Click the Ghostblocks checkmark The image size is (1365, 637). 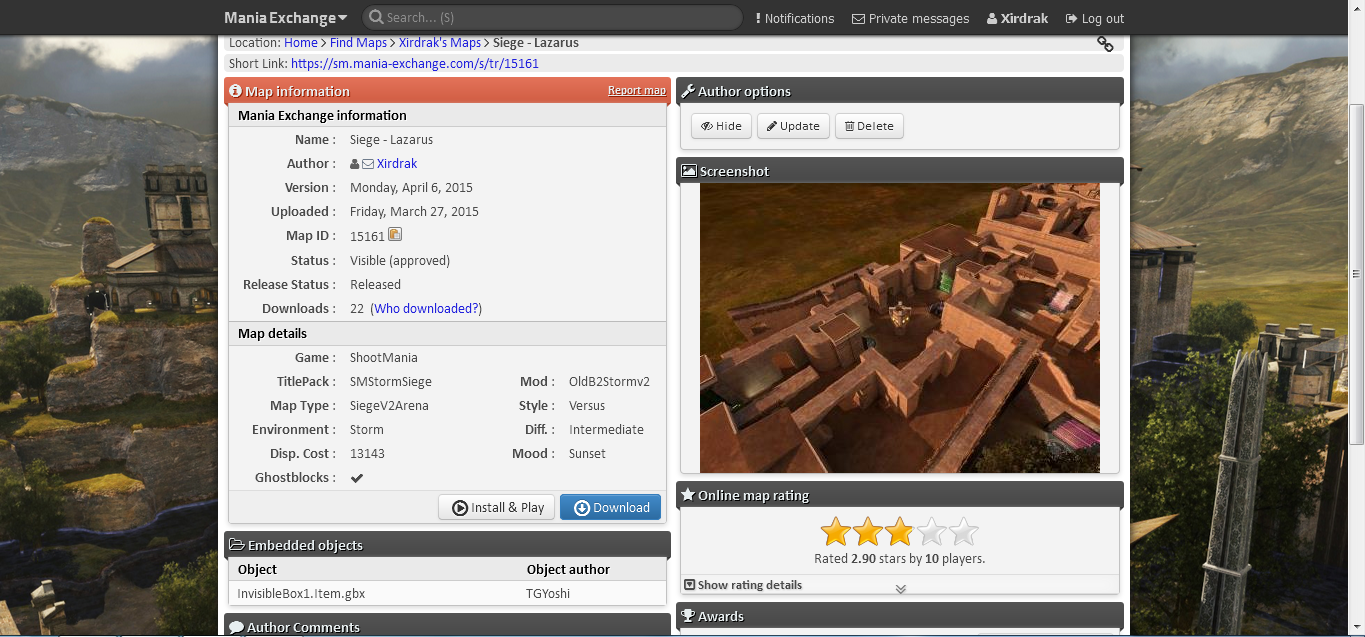357,478
